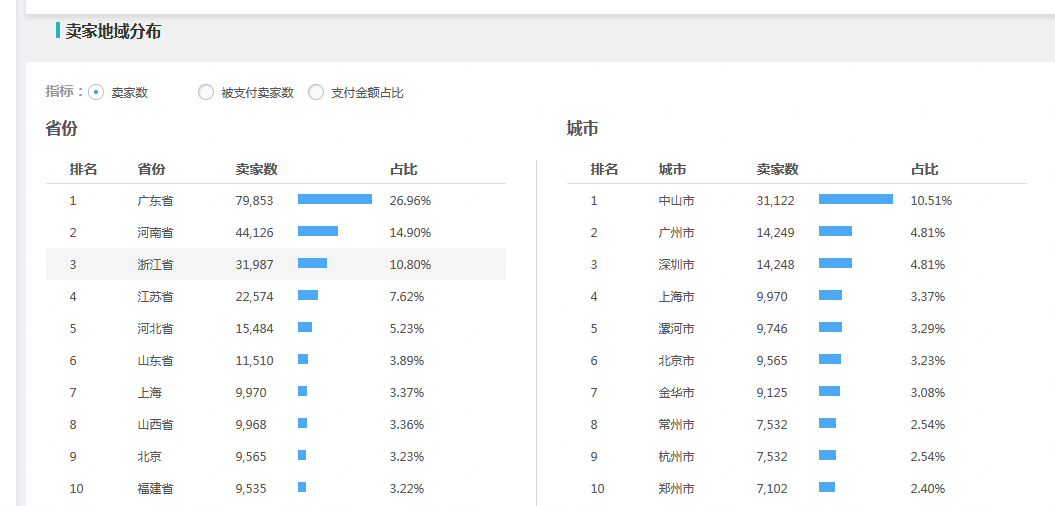The height and width of the screenshot is (506, 1055).
Task: Click the 广东省 province row name
Action: tap(155, 201)
